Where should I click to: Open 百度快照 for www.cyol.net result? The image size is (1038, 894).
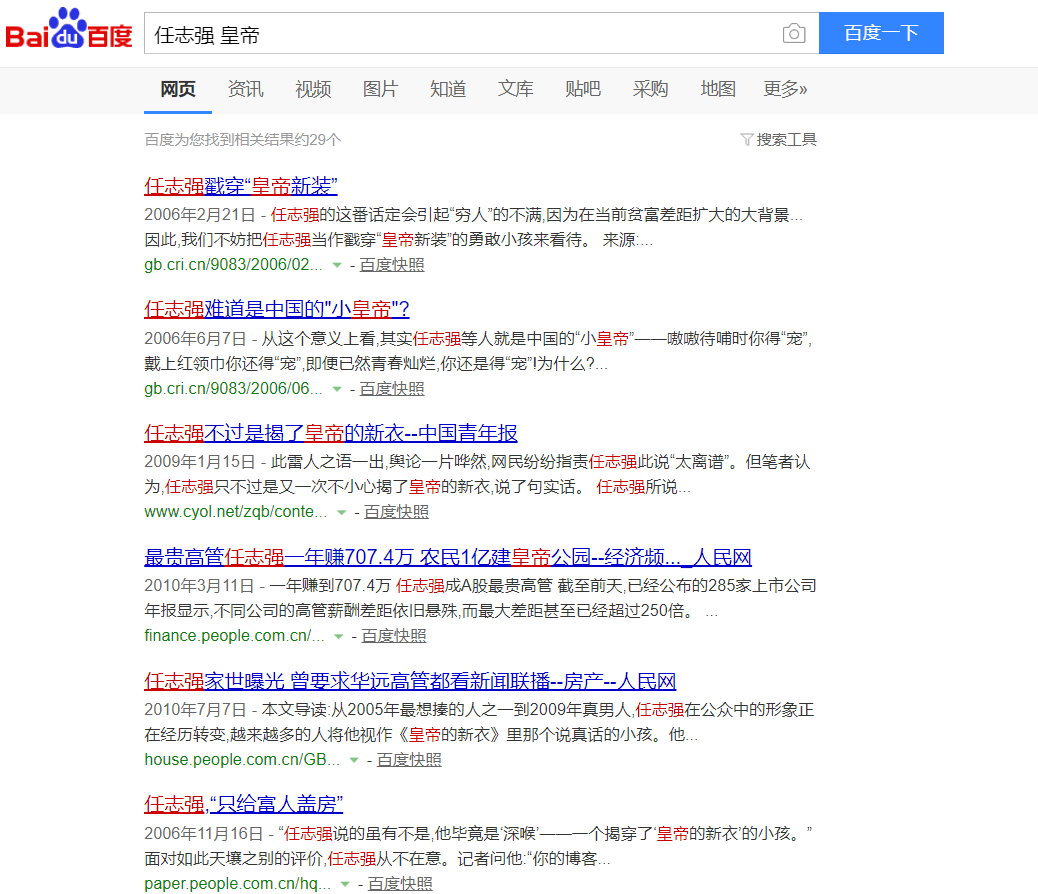[x=397, y=512]
